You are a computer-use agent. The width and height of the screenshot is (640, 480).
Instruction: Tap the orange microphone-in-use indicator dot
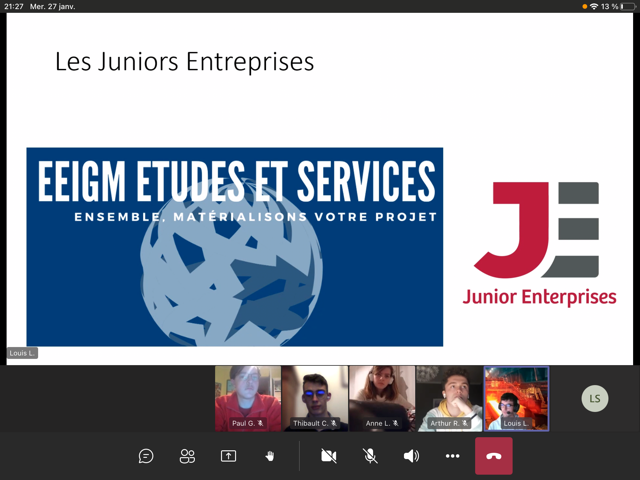coord(584,7)
